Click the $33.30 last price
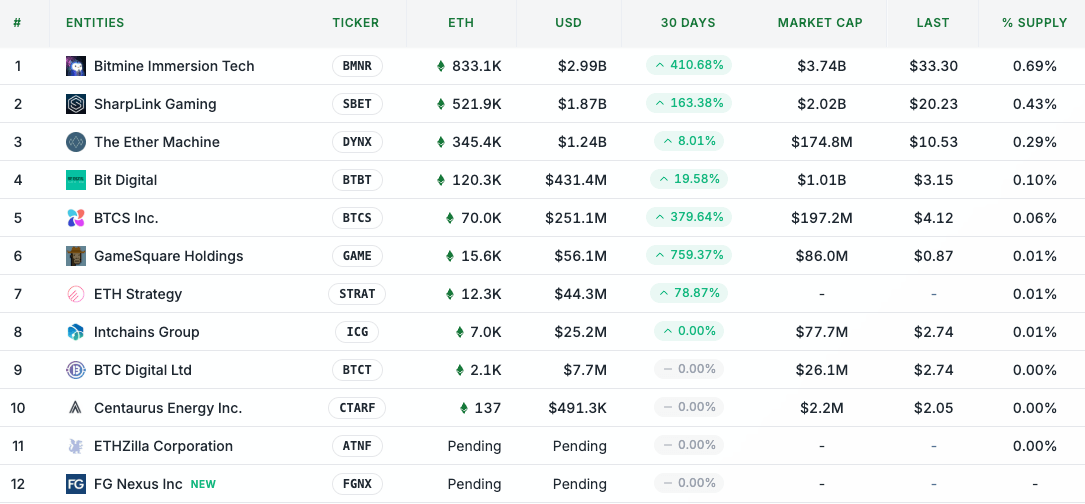The height and width of the screenshot is (504, 1085). click(x=933, y=66)
